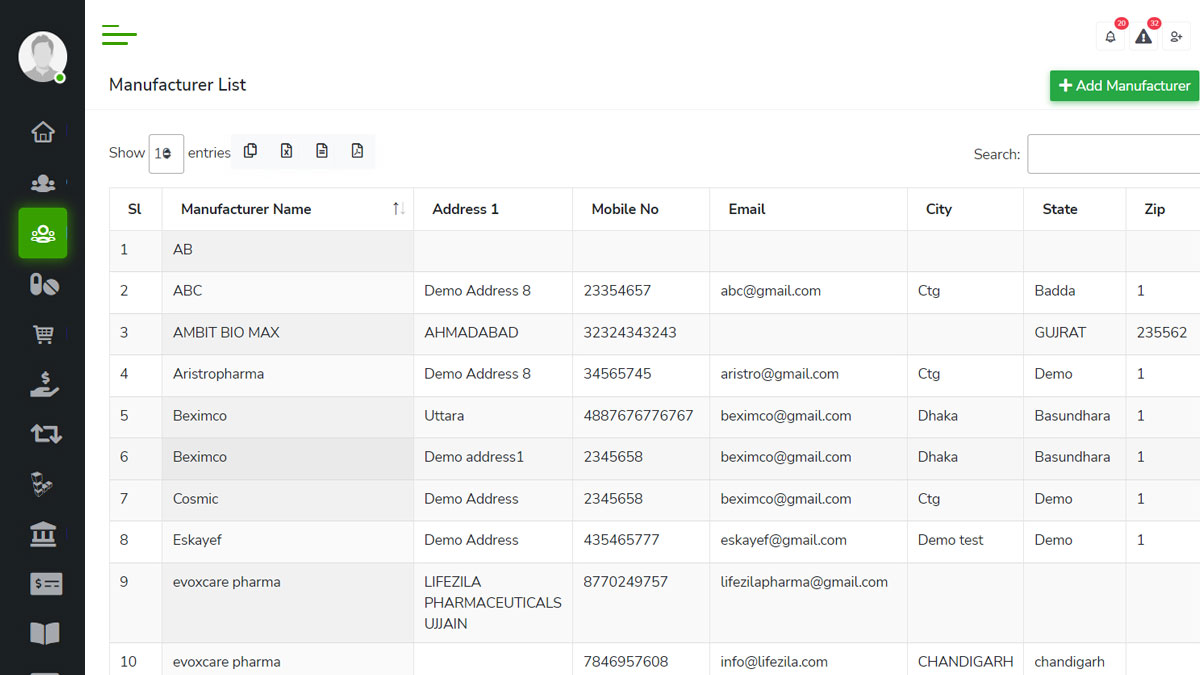The image size is (1200, 675).
Task: Focus the Search input field
Action: 1113,154
